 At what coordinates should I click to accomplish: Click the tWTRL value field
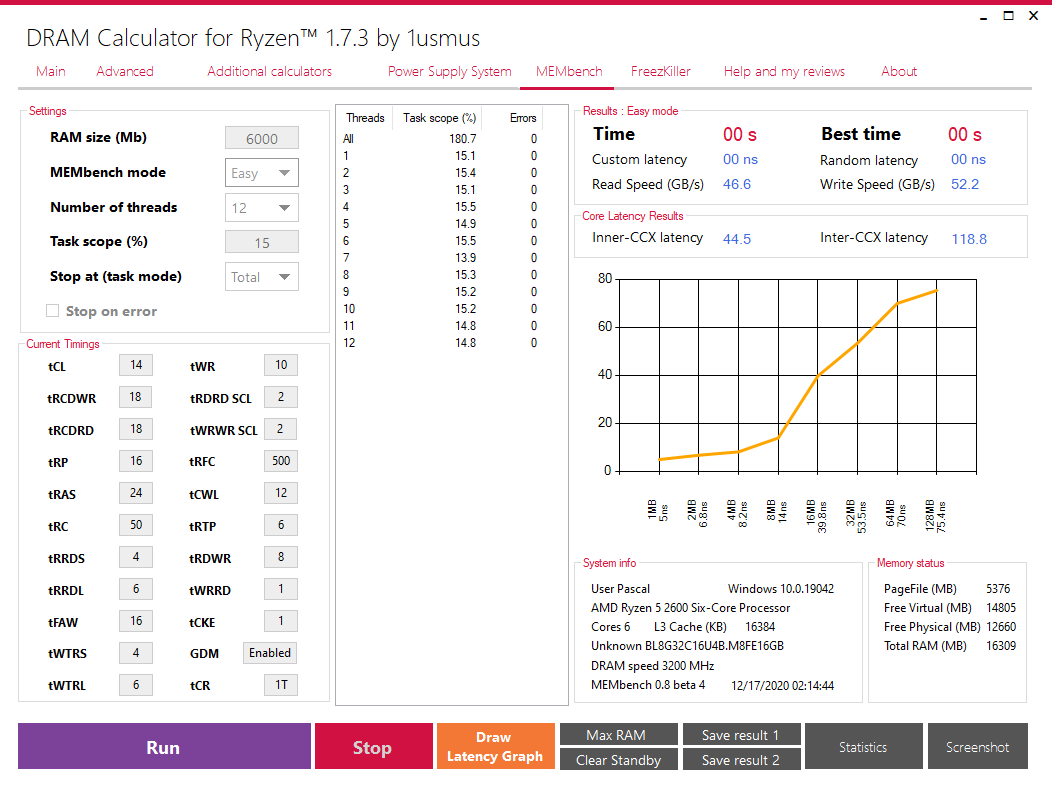point(136,684)
